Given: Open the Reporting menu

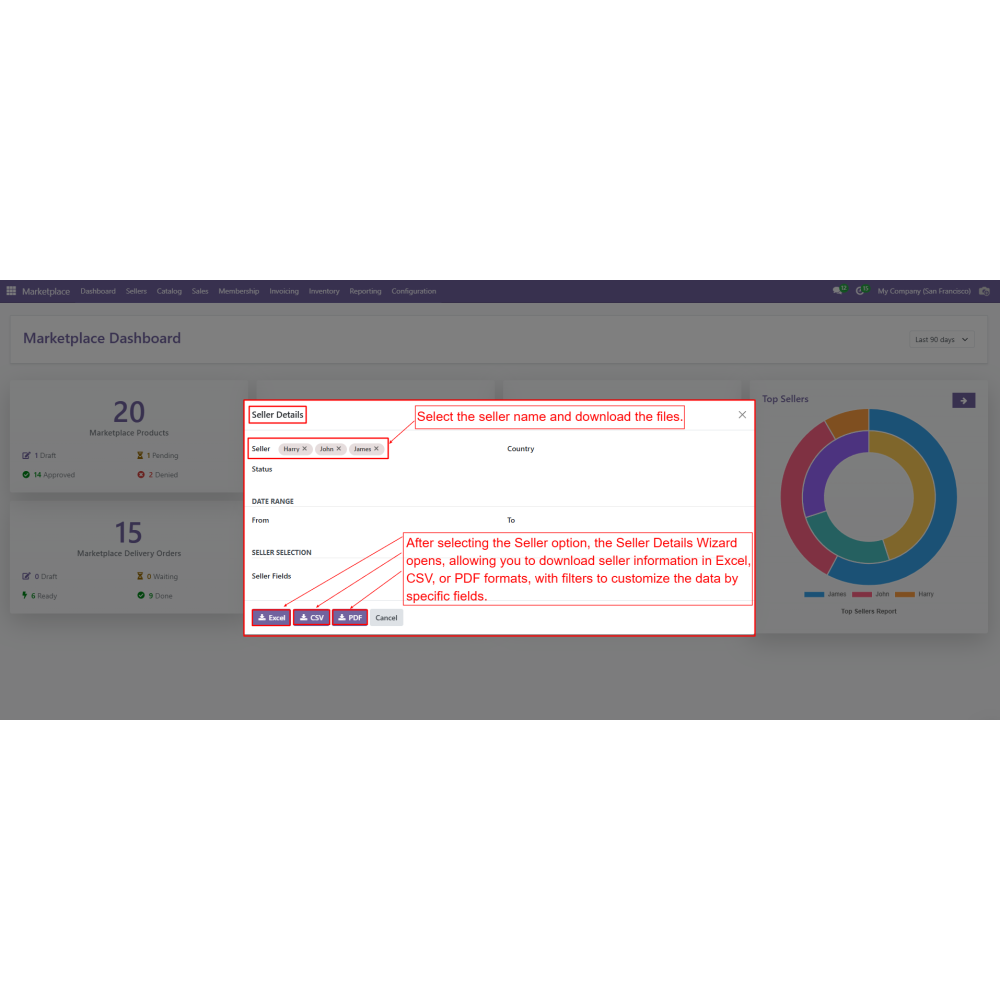Looking at the screenshot, I should 365,291.
